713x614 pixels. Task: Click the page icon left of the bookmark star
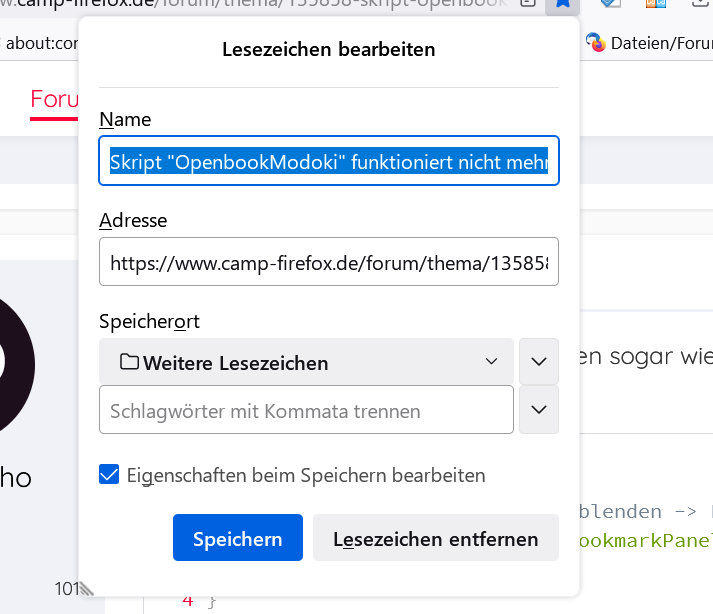tap(528, 4)
